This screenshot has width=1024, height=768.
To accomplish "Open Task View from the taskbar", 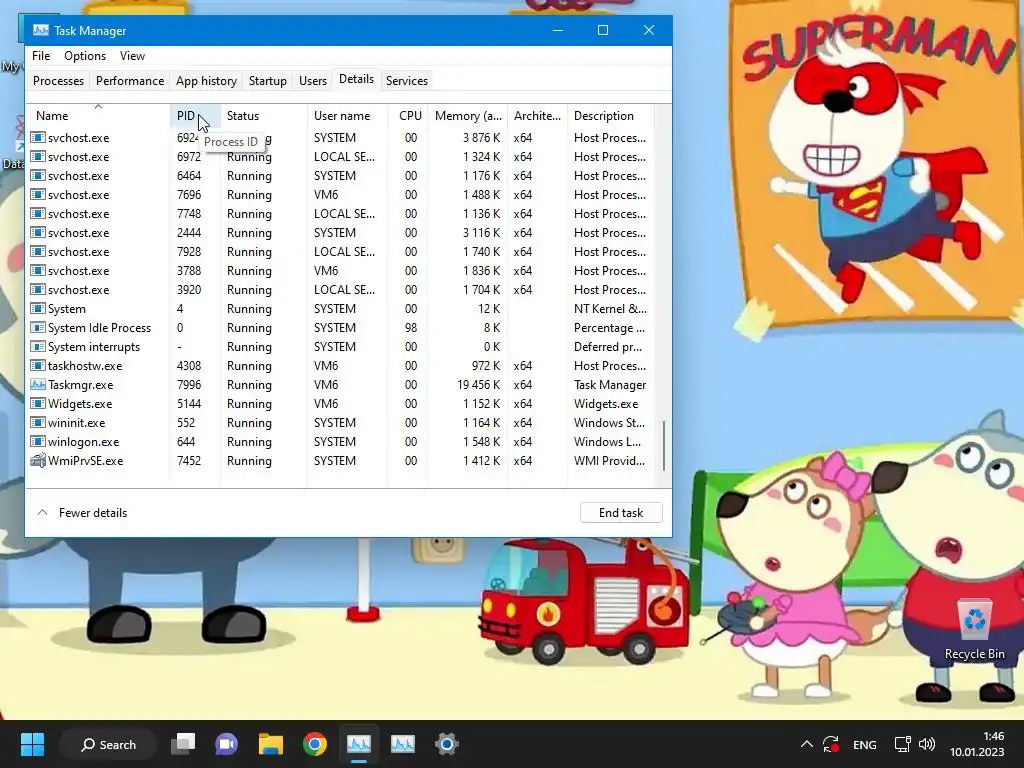I will point(183,744).
